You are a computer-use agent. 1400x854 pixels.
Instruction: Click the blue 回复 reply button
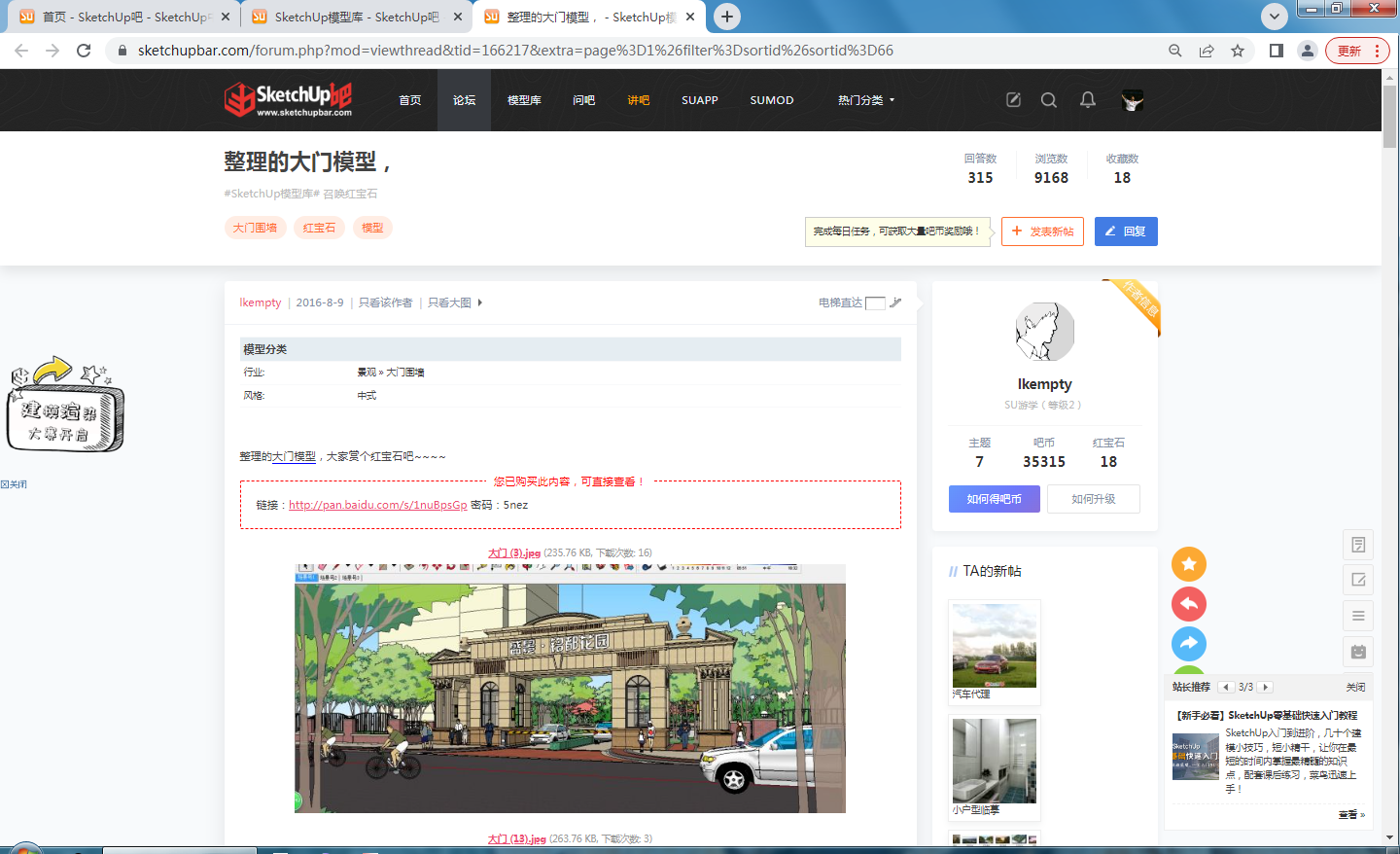(1126, 231)
